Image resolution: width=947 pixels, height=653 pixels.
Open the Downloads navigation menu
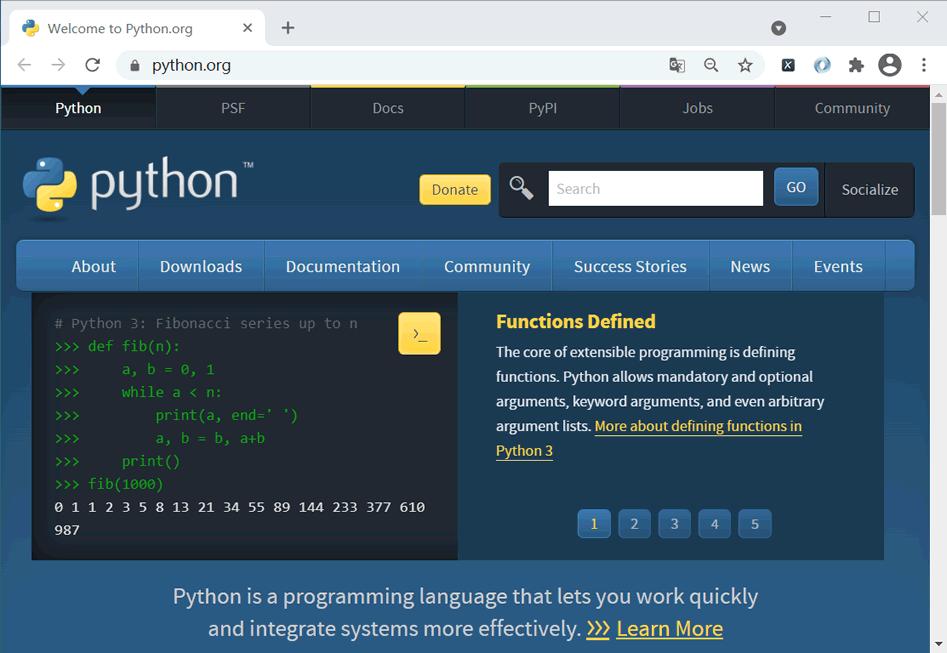[x=201, y=266]
